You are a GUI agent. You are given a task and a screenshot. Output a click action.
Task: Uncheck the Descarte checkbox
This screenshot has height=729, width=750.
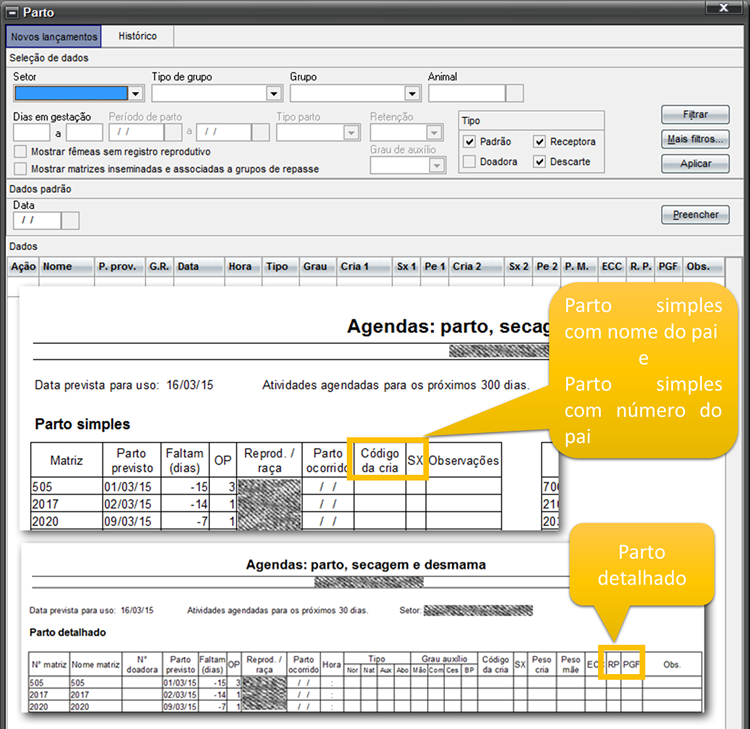click(x=540, y=162)
